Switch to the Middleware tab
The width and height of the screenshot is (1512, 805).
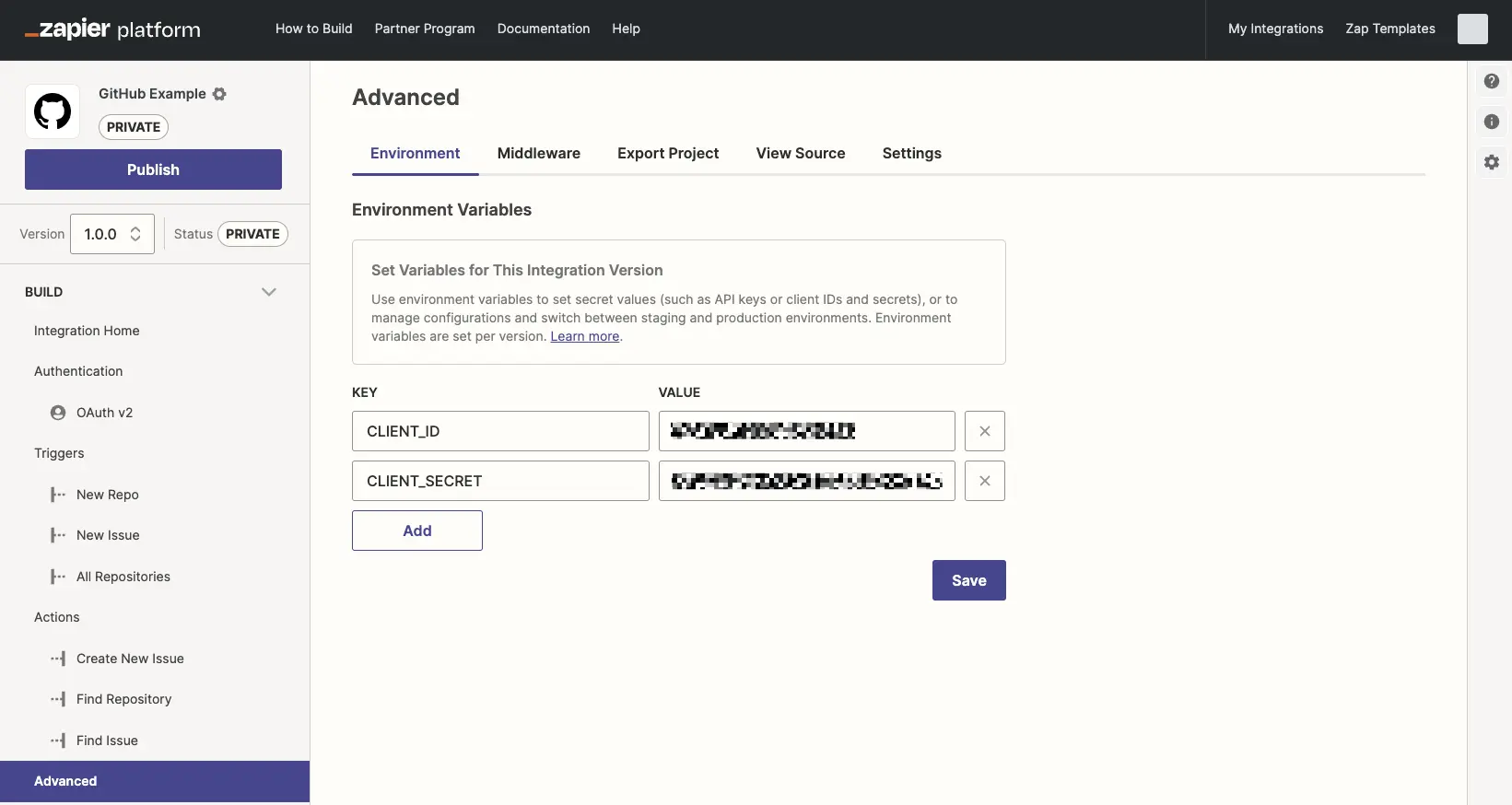tap(539, 153)
